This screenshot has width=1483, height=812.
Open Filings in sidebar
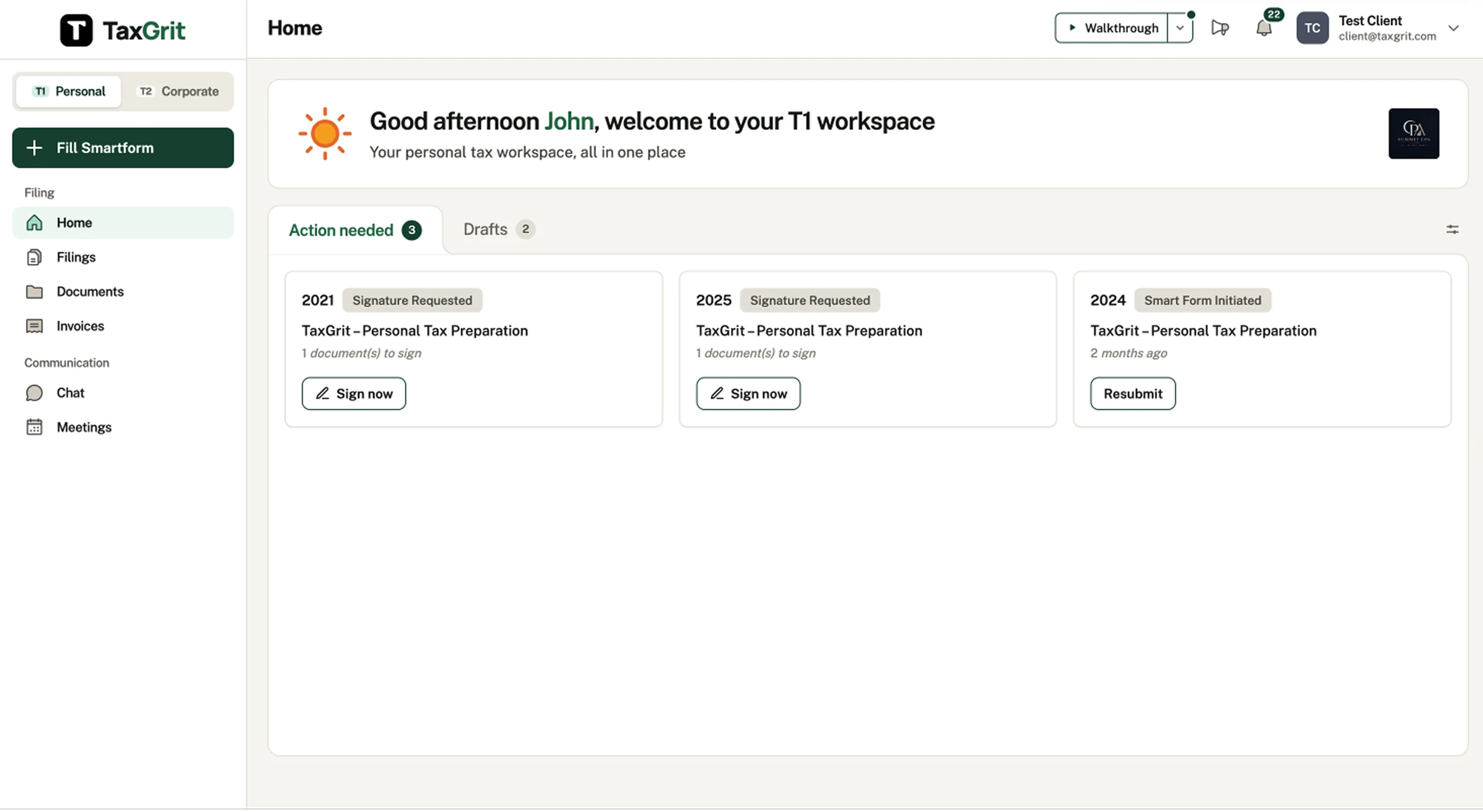click(x=123, y=257)
